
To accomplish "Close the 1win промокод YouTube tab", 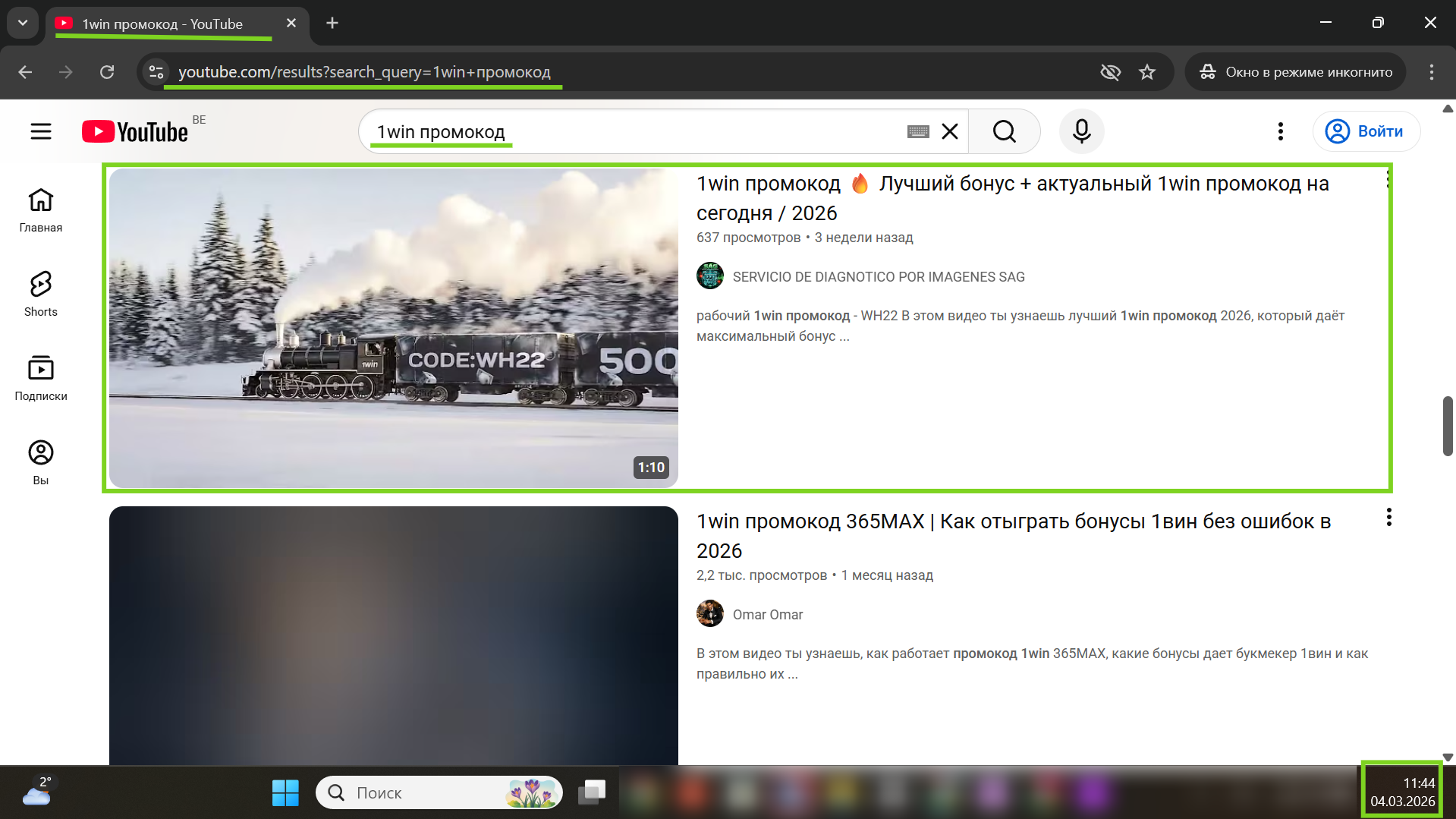I will [291, 24].
